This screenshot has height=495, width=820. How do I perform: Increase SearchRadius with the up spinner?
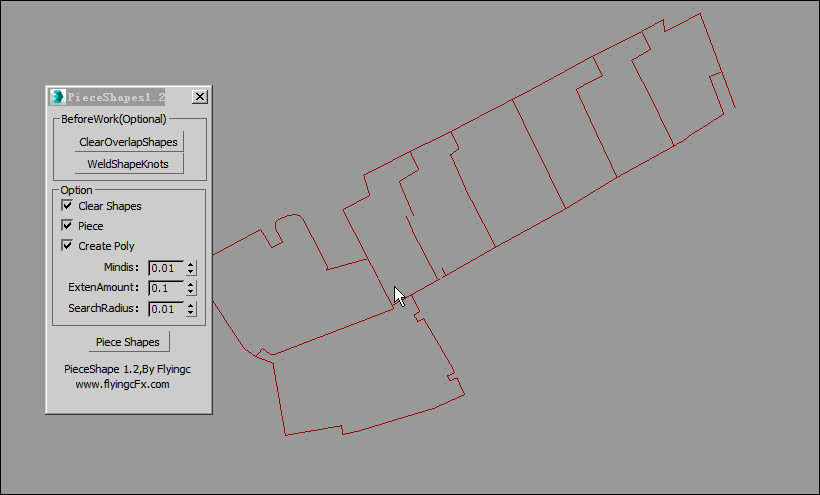(x=191, y=305)
